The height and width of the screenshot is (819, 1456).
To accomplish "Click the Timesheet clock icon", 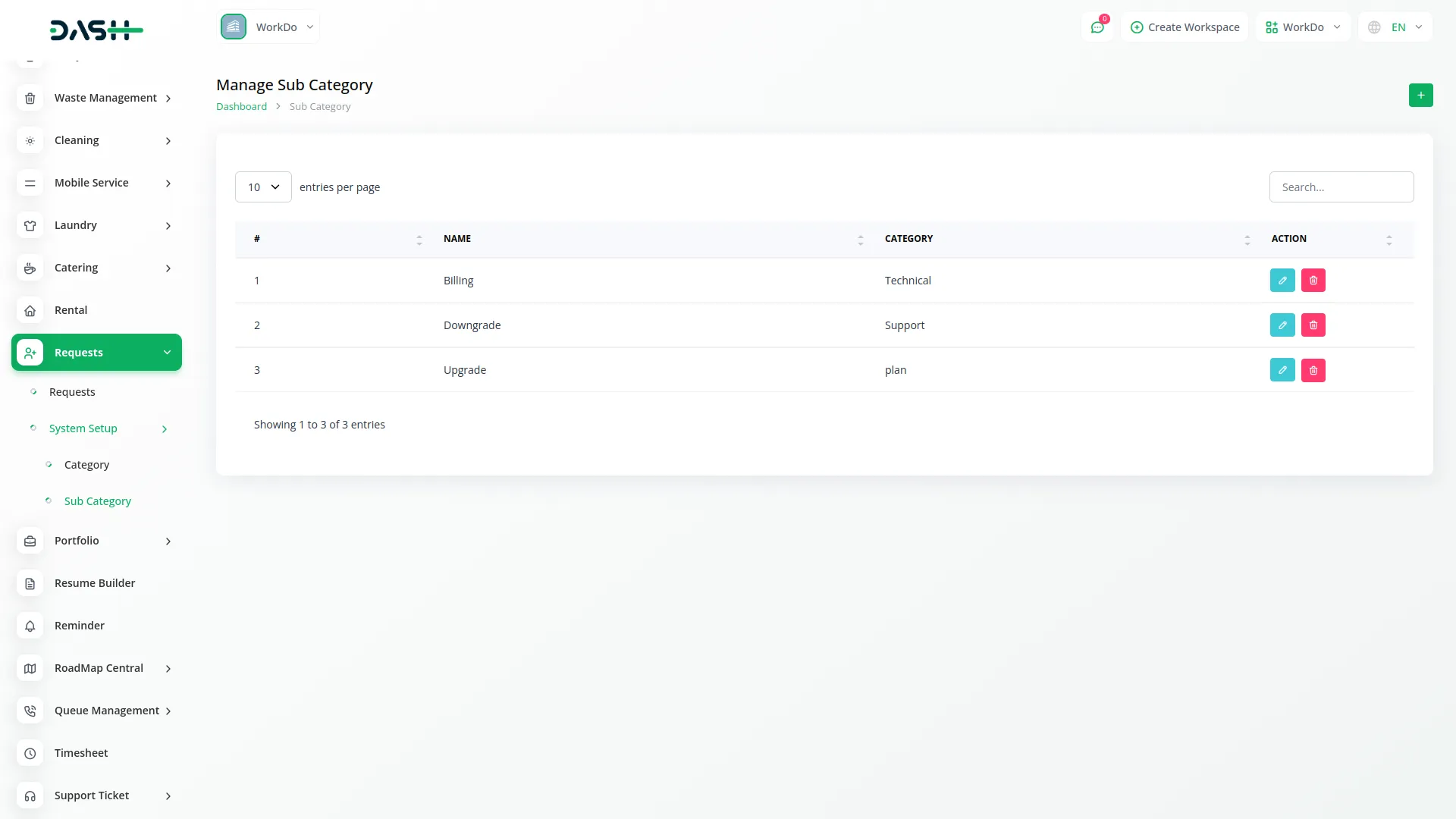I will click(x=30, y=753).
